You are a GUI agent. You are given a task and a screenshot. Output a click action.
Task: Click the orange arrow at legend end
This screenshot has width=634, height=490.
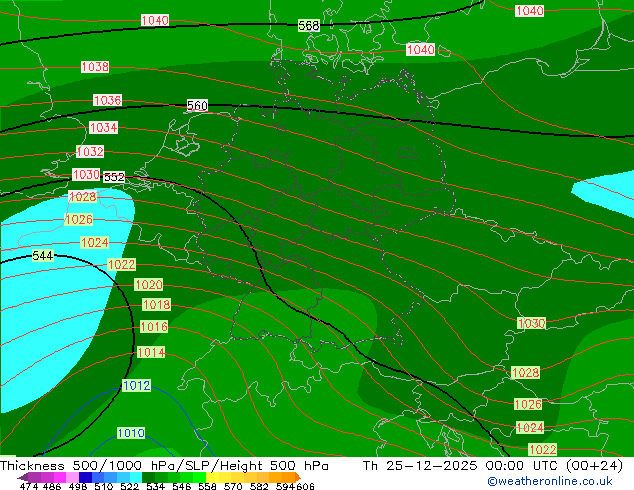[x=298, y=477]
